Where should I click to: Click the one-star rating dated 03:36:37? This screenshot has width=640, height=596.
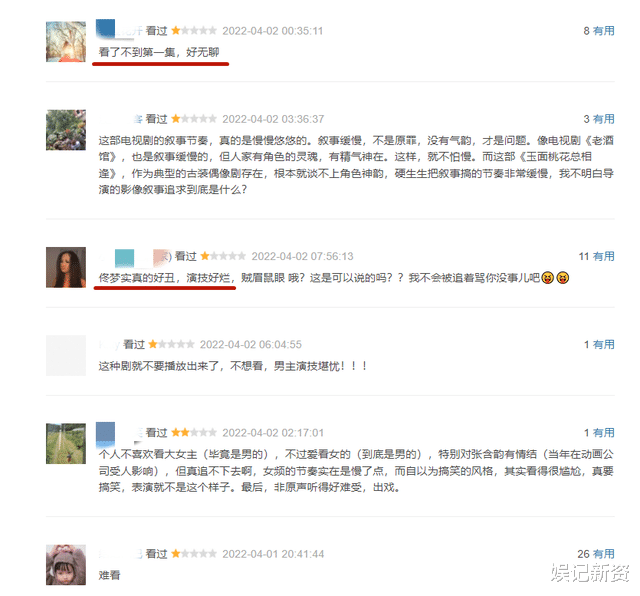(194, 119)
